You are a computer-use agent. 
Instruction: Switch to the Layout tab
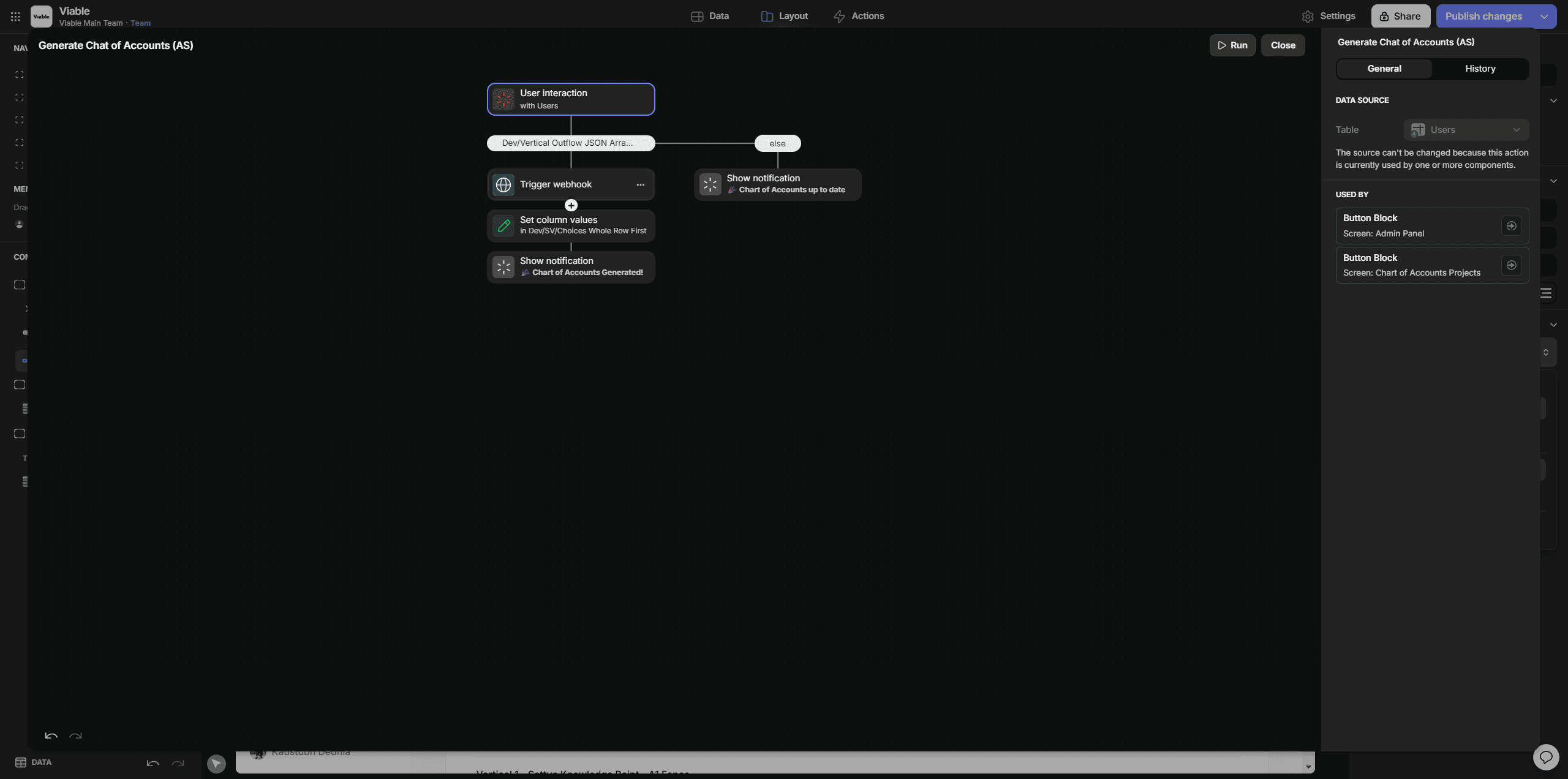click(x=784, y=17)
